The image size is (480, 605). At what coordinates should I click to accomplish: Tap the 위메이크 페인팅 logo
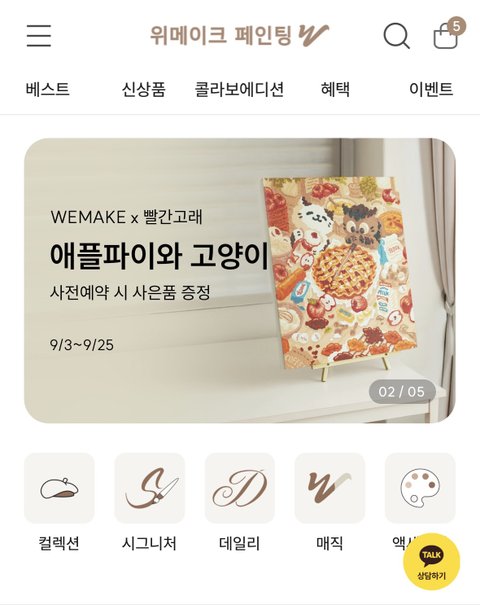coord(239,35)
